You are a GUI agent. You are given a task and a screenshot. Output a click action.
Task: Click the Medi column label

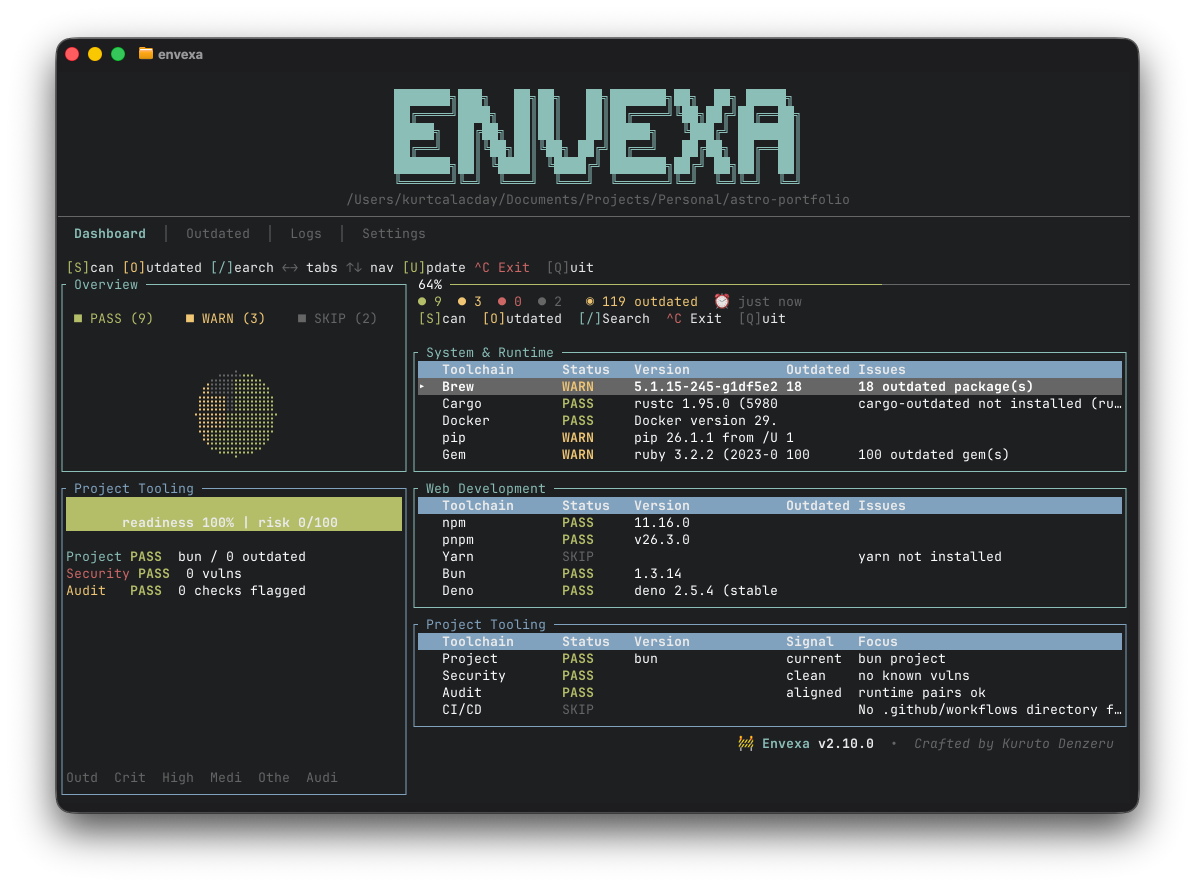[x=226, y=777]
